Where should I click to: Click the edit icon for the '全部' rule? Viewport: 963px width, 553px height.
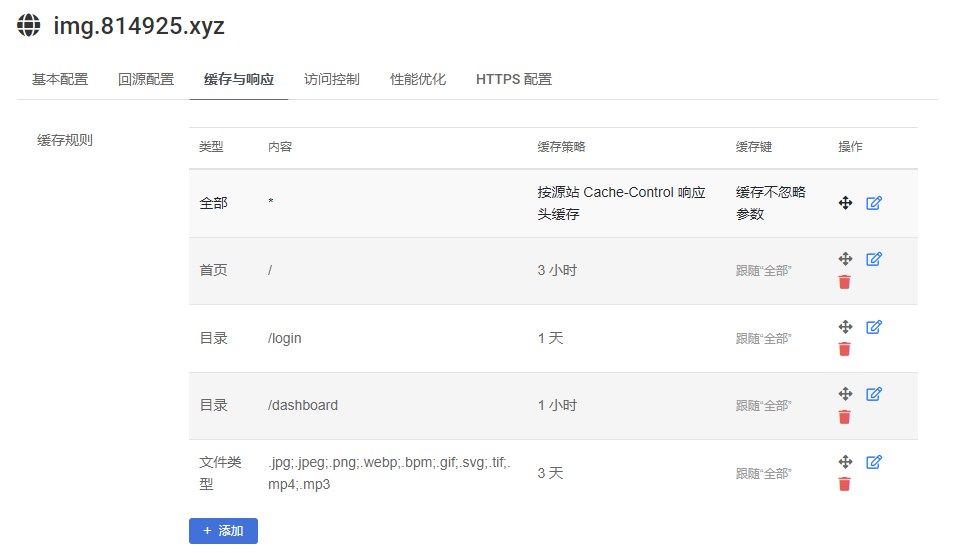point(874,203)
